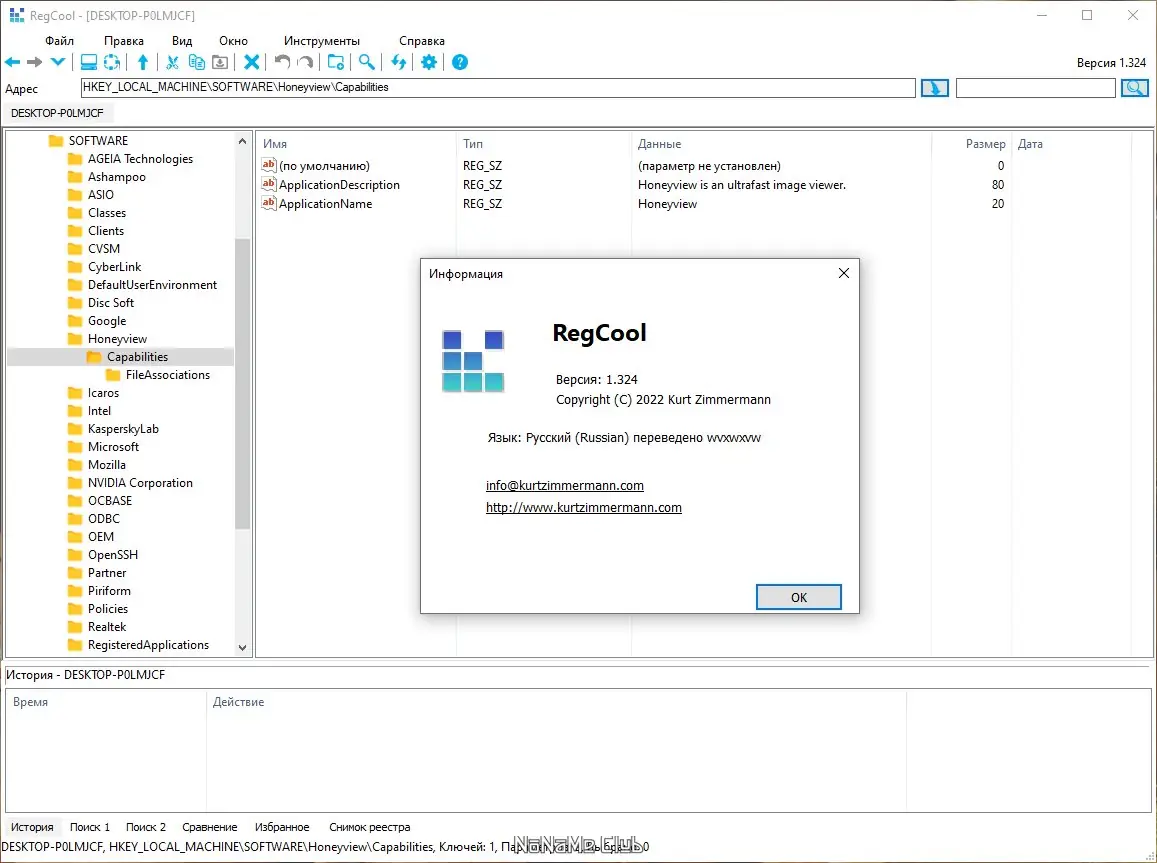Click the Redo icon
Image resolution: width=1157 pixels, height=863 pixels.
(305, 63)
